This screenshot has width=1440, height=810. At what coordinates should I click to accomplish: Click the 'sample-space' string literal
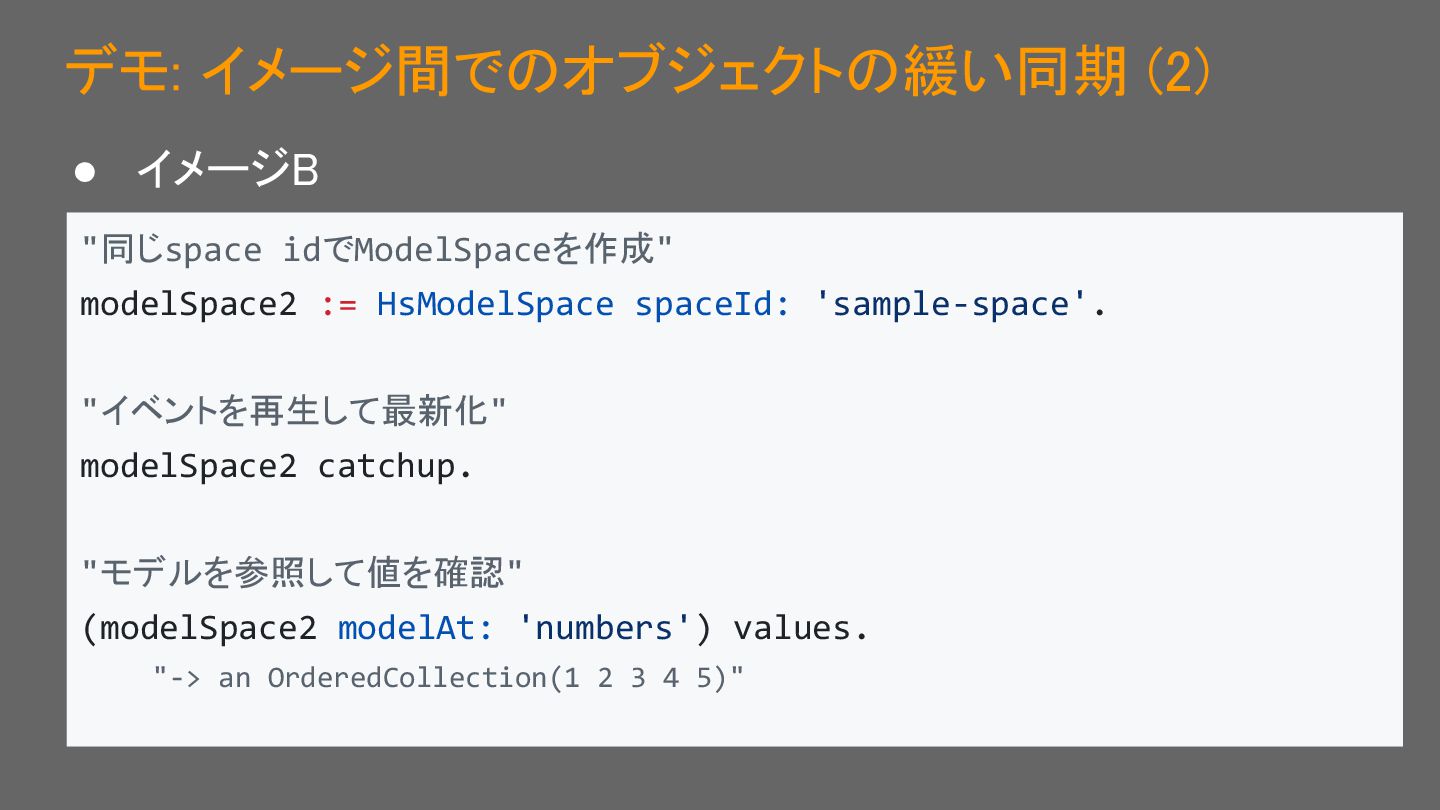pos(950,304)
